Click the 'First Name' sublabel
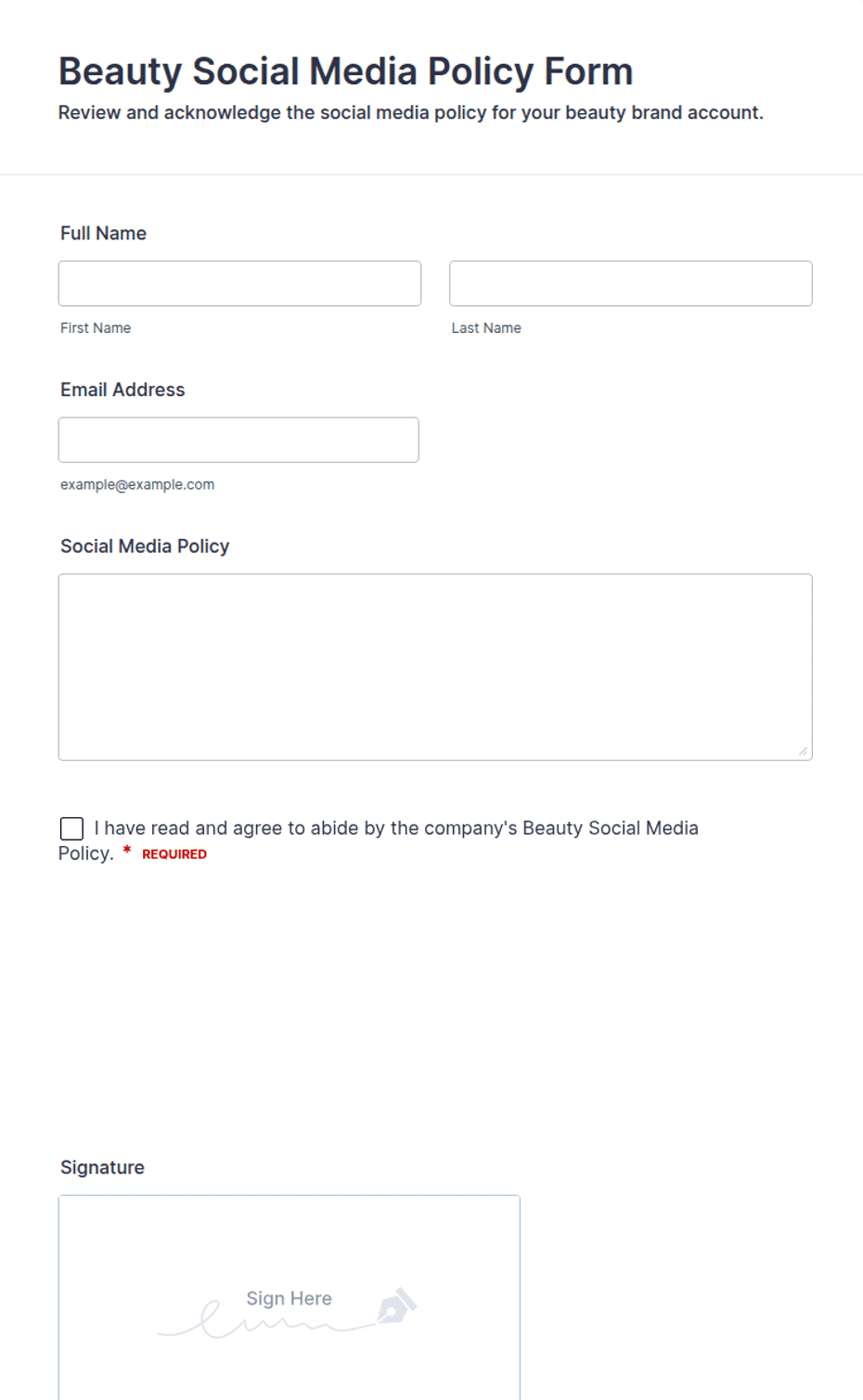 96,328
